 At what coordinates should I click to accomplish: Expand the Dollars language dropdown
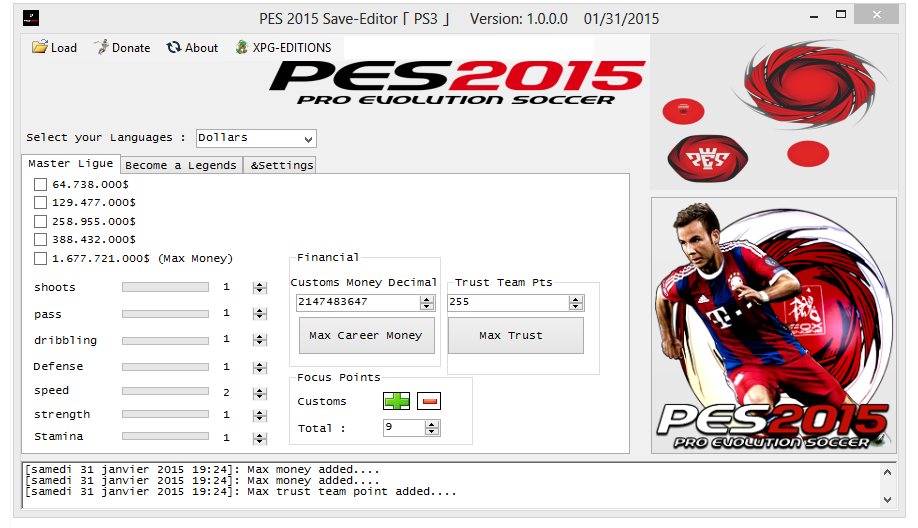tap(308, 138)
